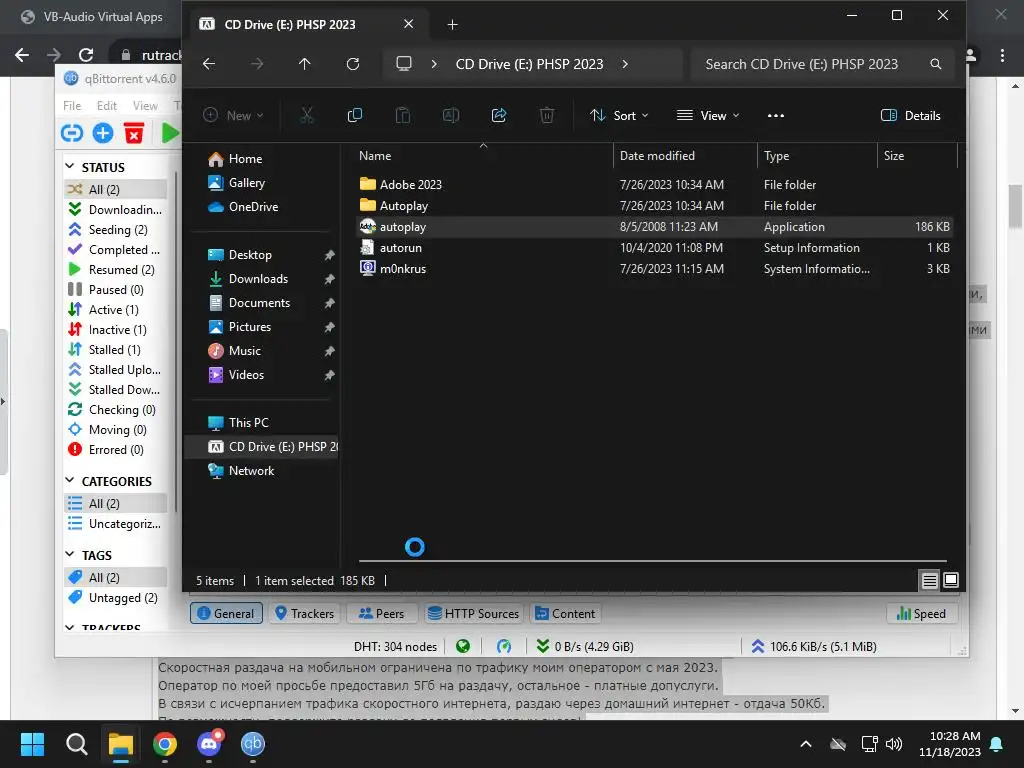
Task: Expand chevron before CD Drive in address bar
Action: [434, 64]
